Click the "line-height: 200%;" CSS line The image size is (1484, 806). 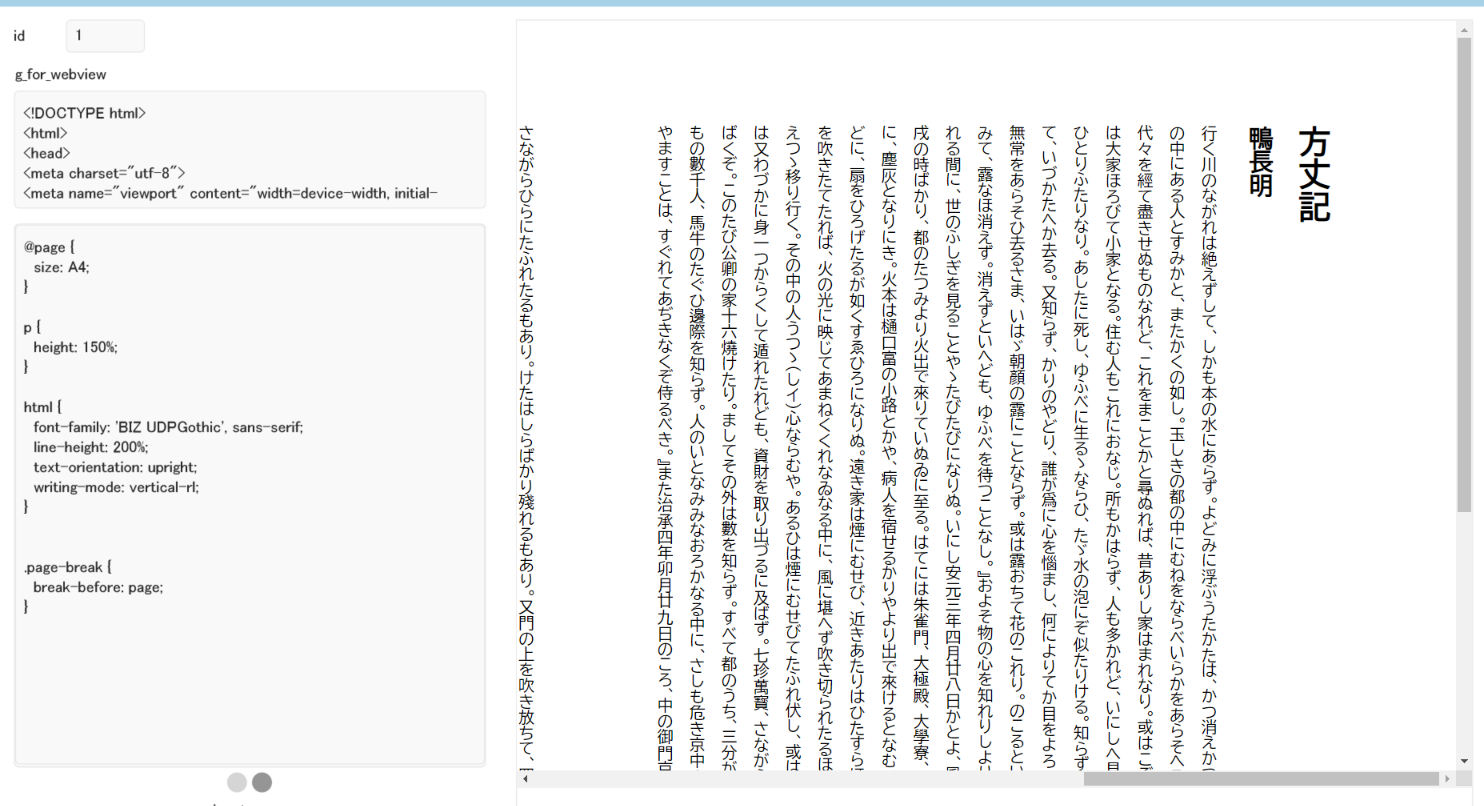coord(91,447)
